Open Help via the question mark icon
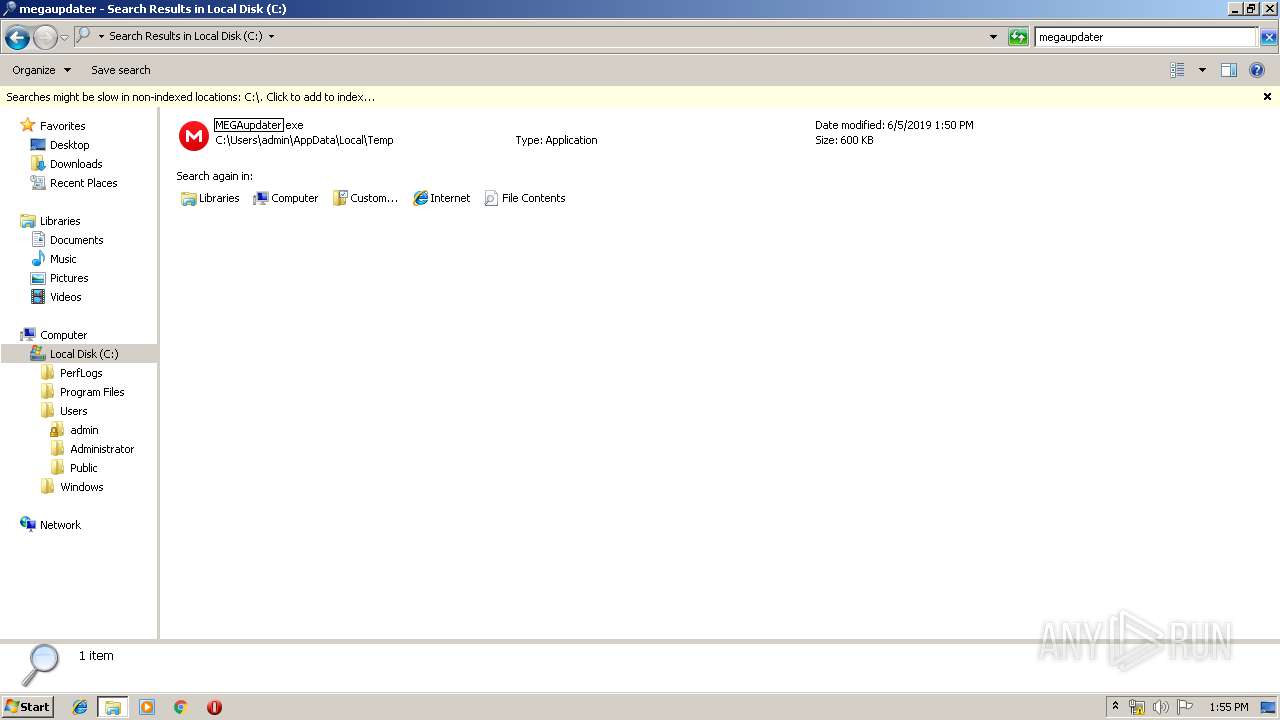This screenshot has width=1280, height=720. click(x=1257, y=70)
